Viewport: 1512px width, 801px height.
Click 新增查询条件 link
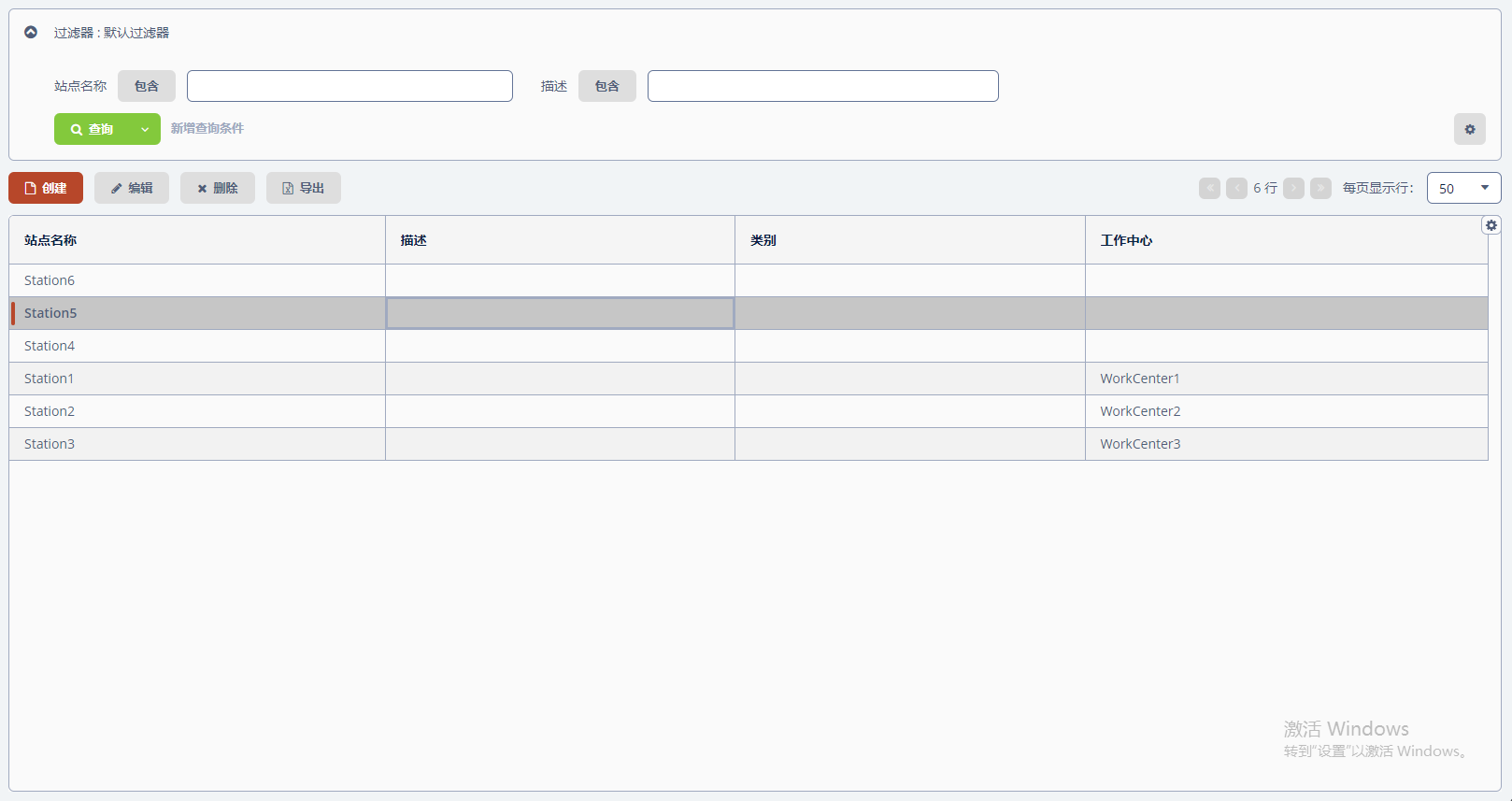pos(207,128)
